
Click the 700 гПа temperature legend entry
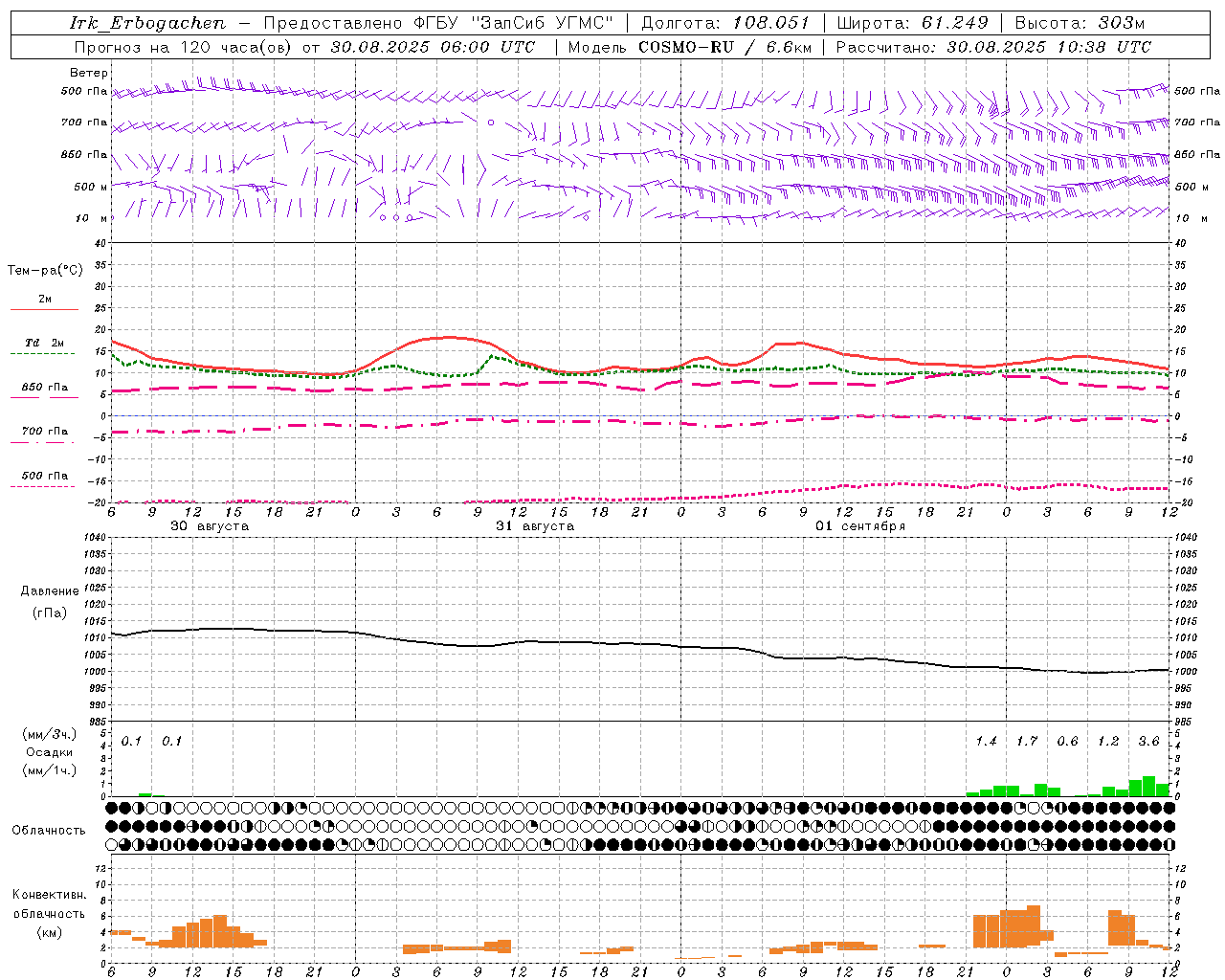[45, 432]
